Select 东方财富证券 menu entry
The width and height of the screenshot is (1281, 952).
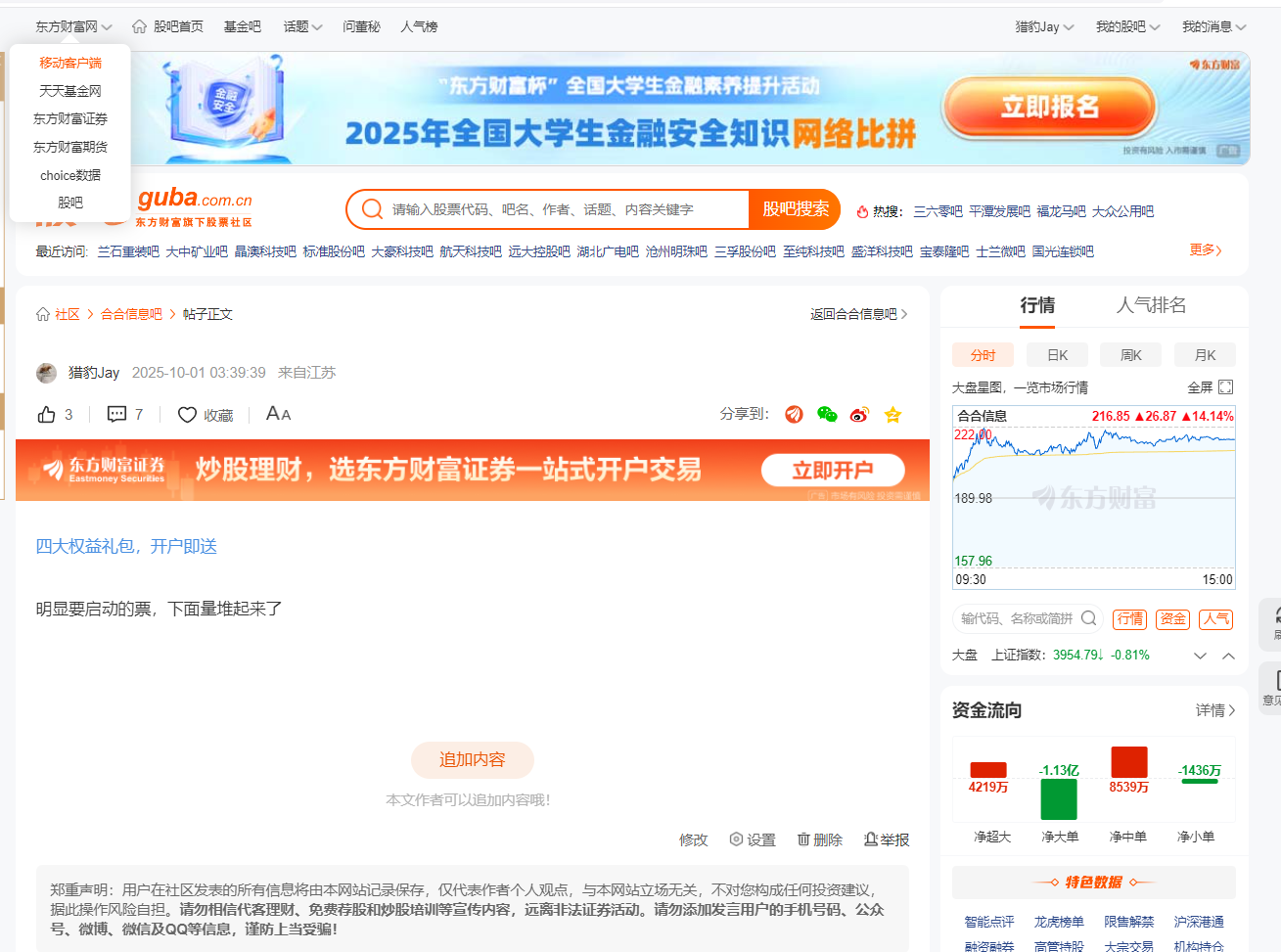point(70,118)
